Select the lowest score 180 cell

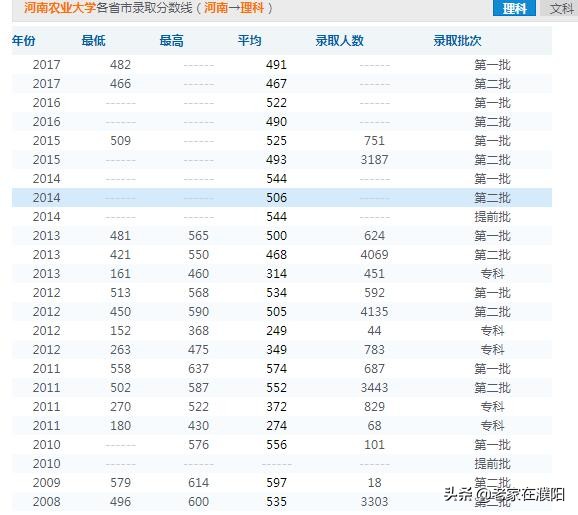coord(121,425)
